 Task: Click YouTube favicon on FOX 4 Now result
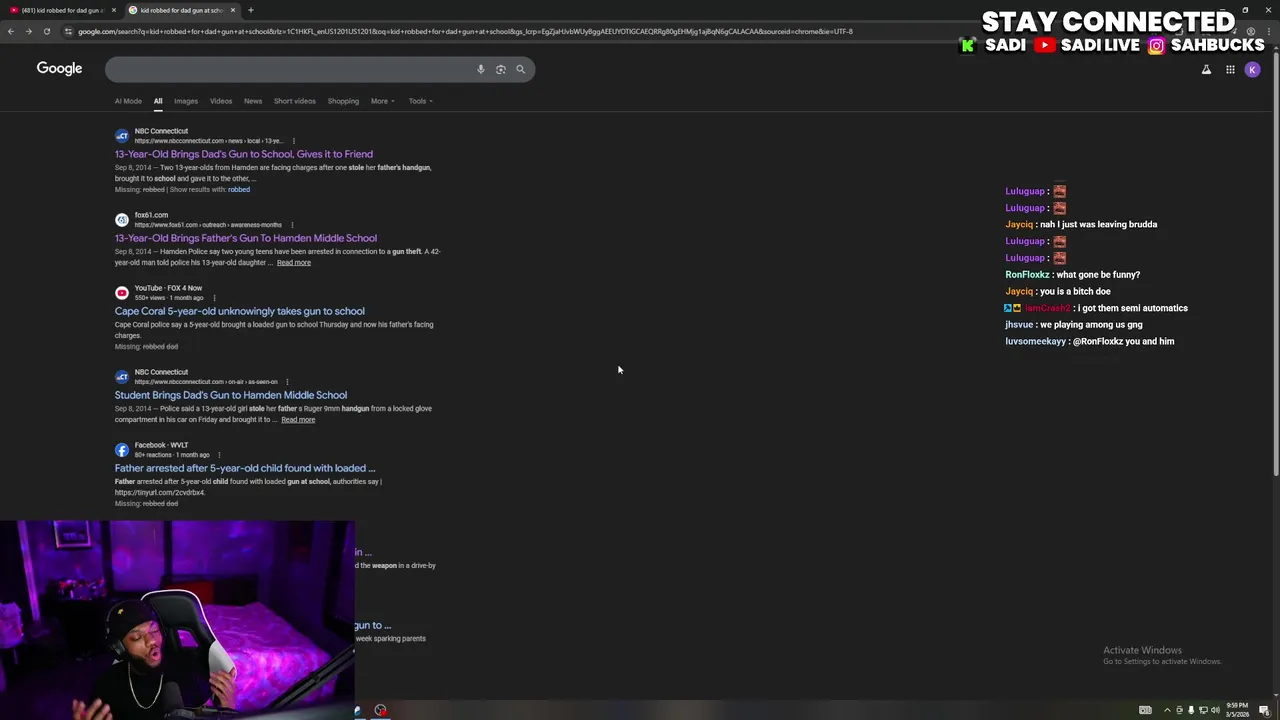pyautogui.click(x=122, y=293)
